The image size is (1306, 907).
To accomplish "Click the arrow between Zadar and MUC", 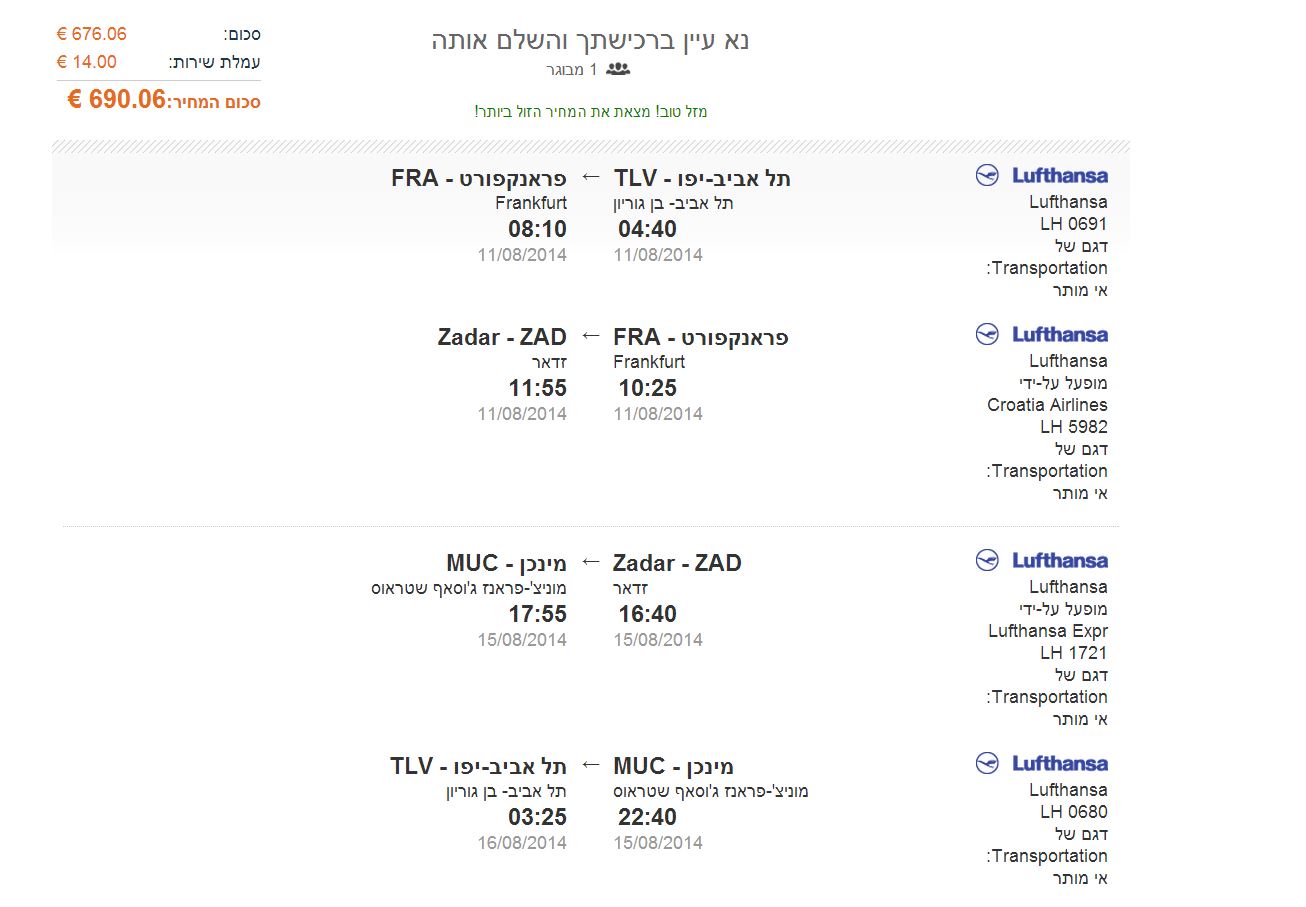I will (x=591, y=562).
